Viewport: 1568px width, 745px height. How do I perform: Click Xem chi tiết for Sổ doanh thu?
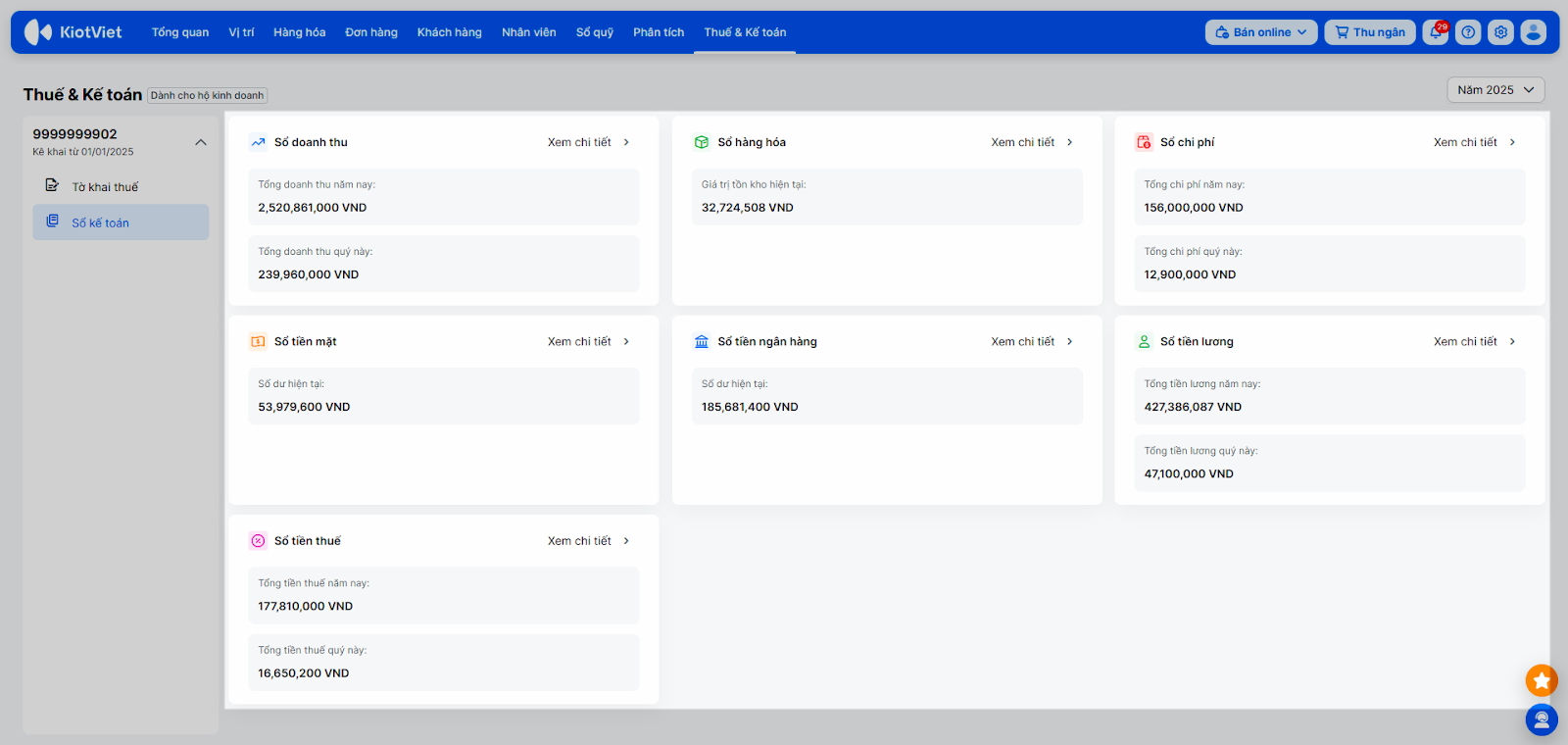tap(579, 142)
